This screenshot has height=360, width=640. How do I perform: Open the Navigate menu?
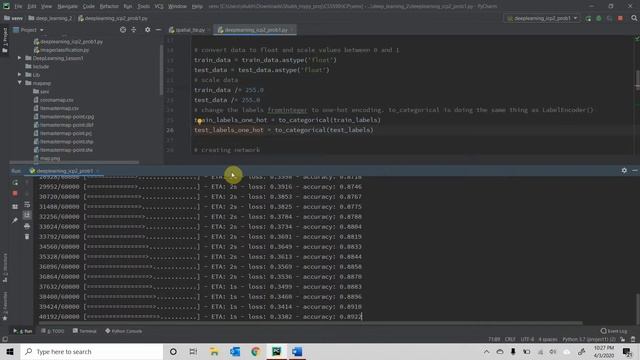pyautogui.click(x=67, y=7)
